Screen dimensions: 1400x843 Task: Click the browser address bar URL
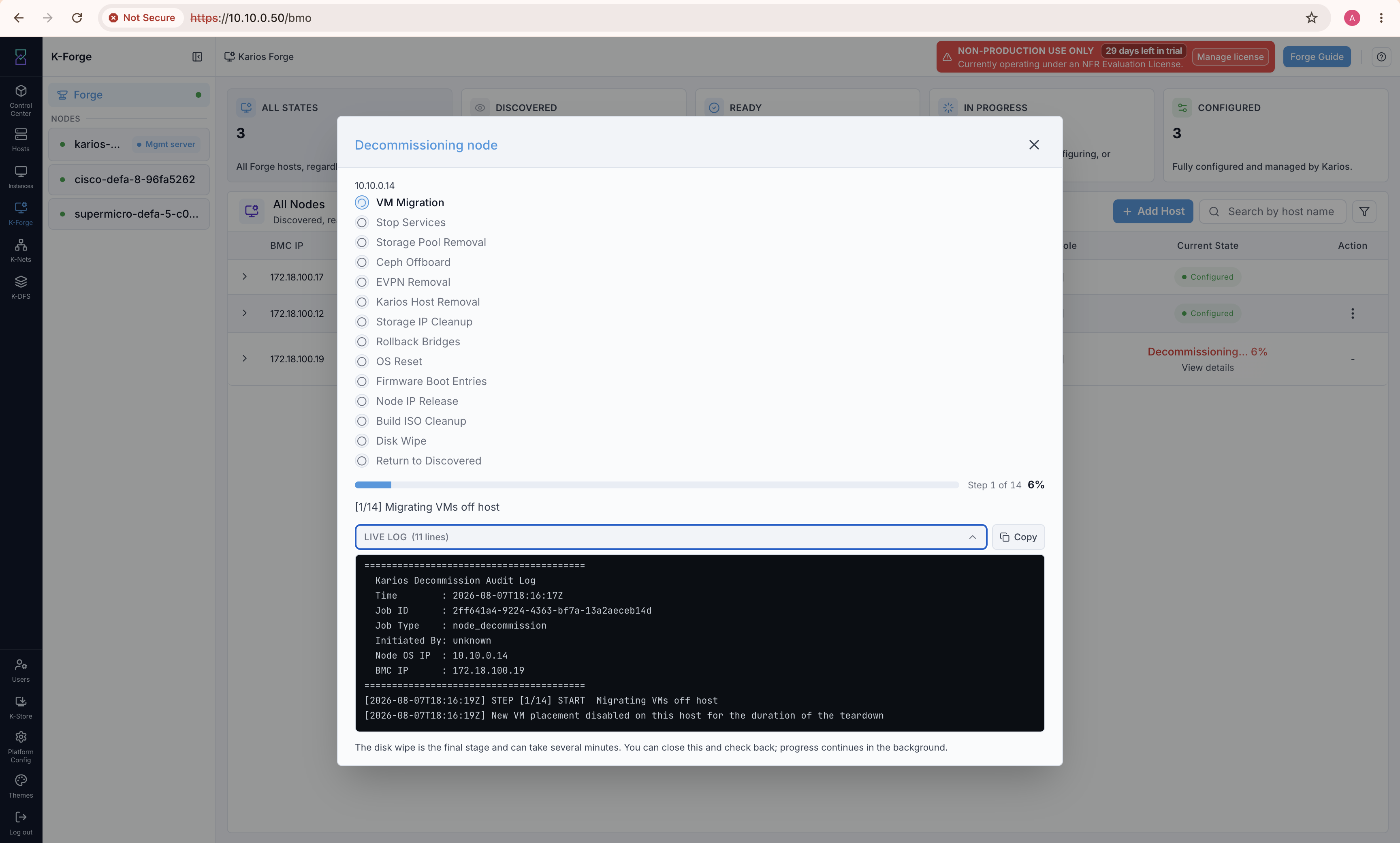pos(251,17)
